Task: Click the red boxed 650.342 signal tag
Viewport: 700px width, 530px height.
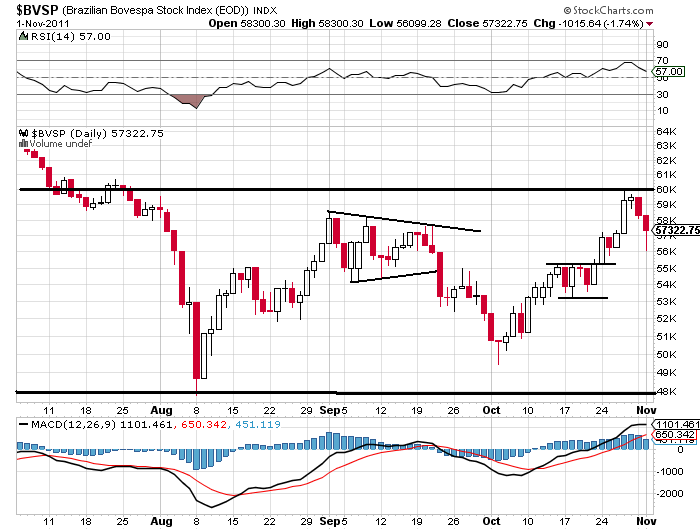Action: [x=675, y=434]
